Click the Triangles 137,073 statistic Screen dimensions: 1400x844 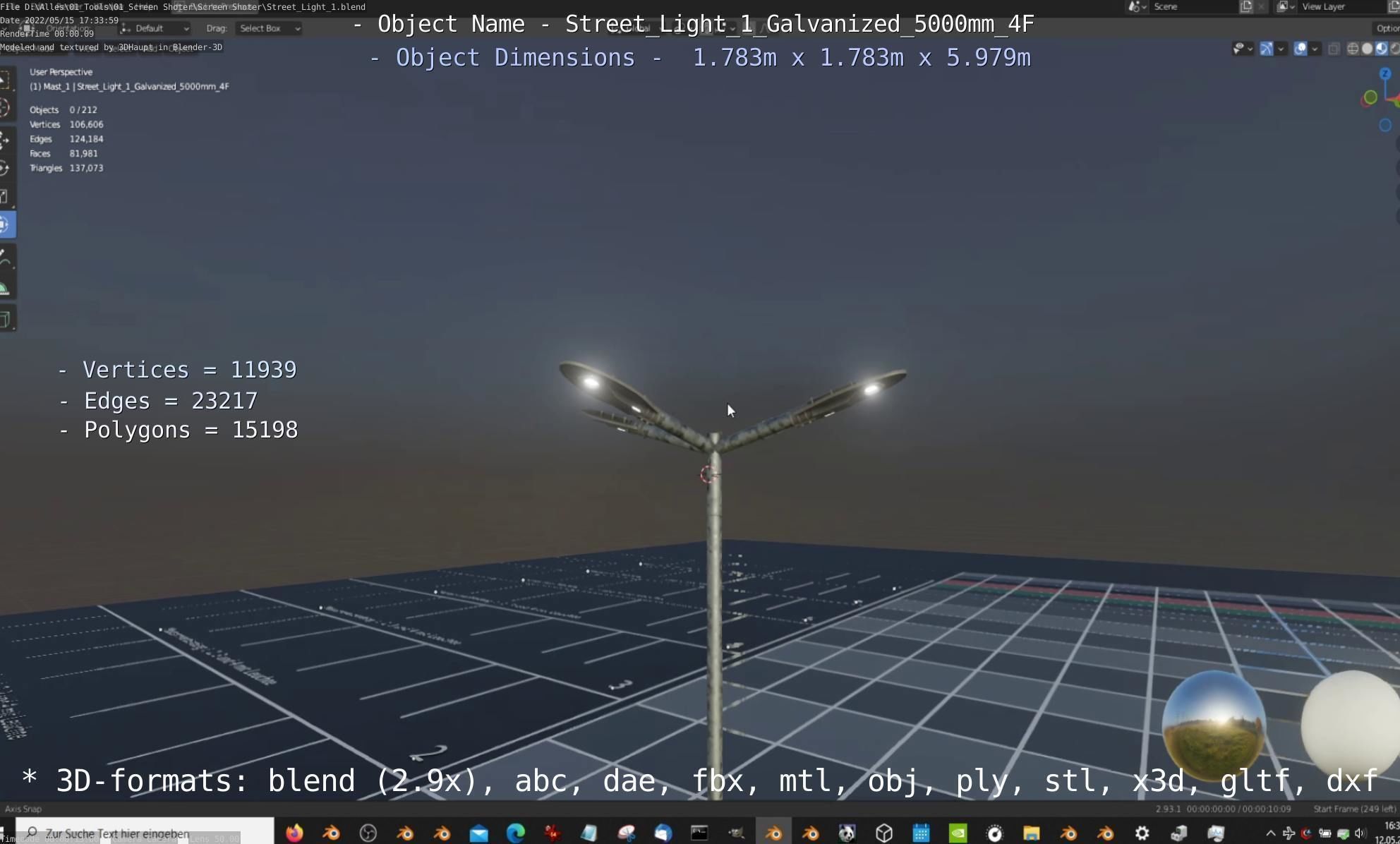coord(66,168)
